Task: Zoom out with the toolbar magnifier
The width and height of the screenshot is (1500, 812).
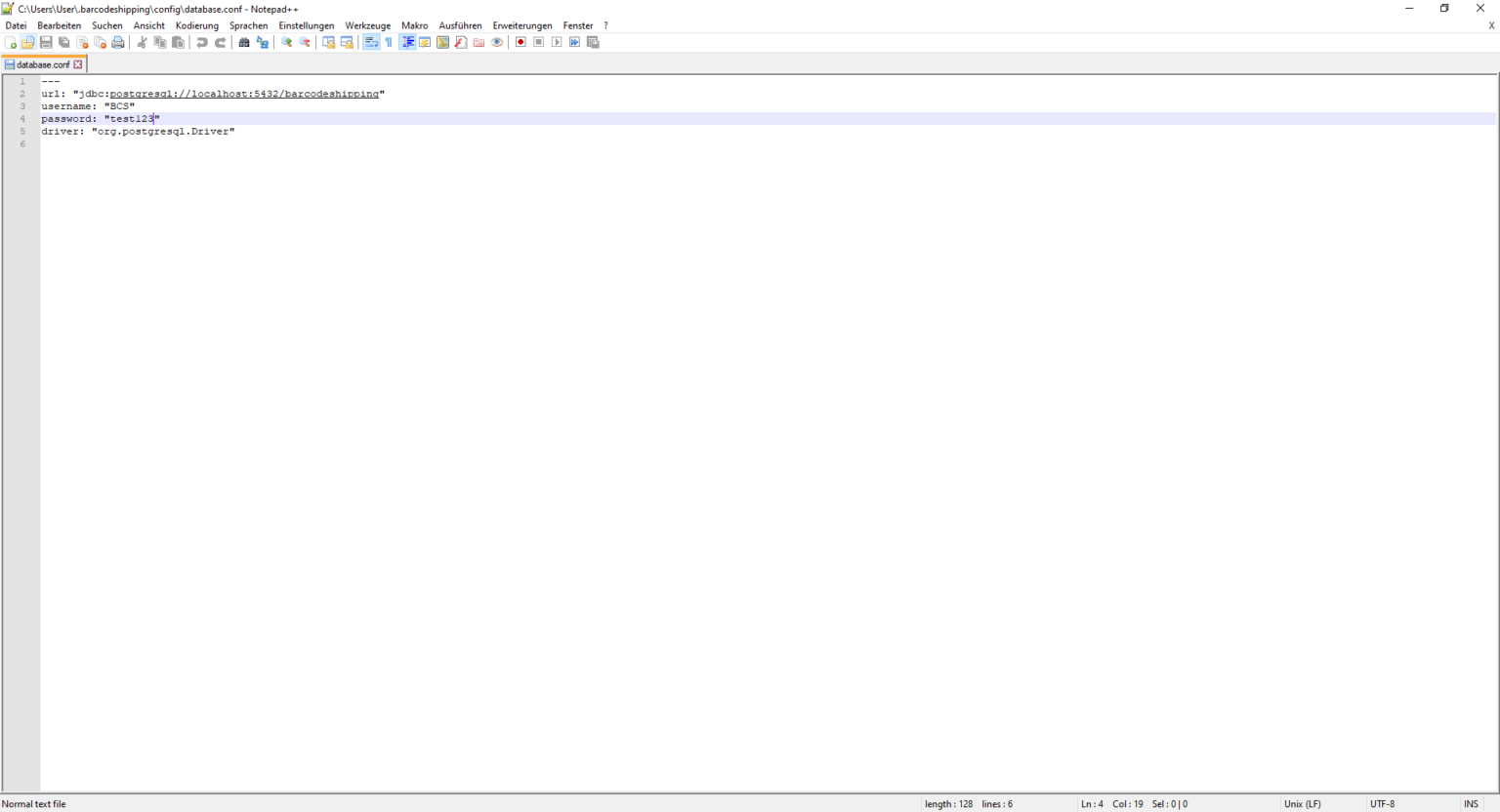Action: point(304,43)
